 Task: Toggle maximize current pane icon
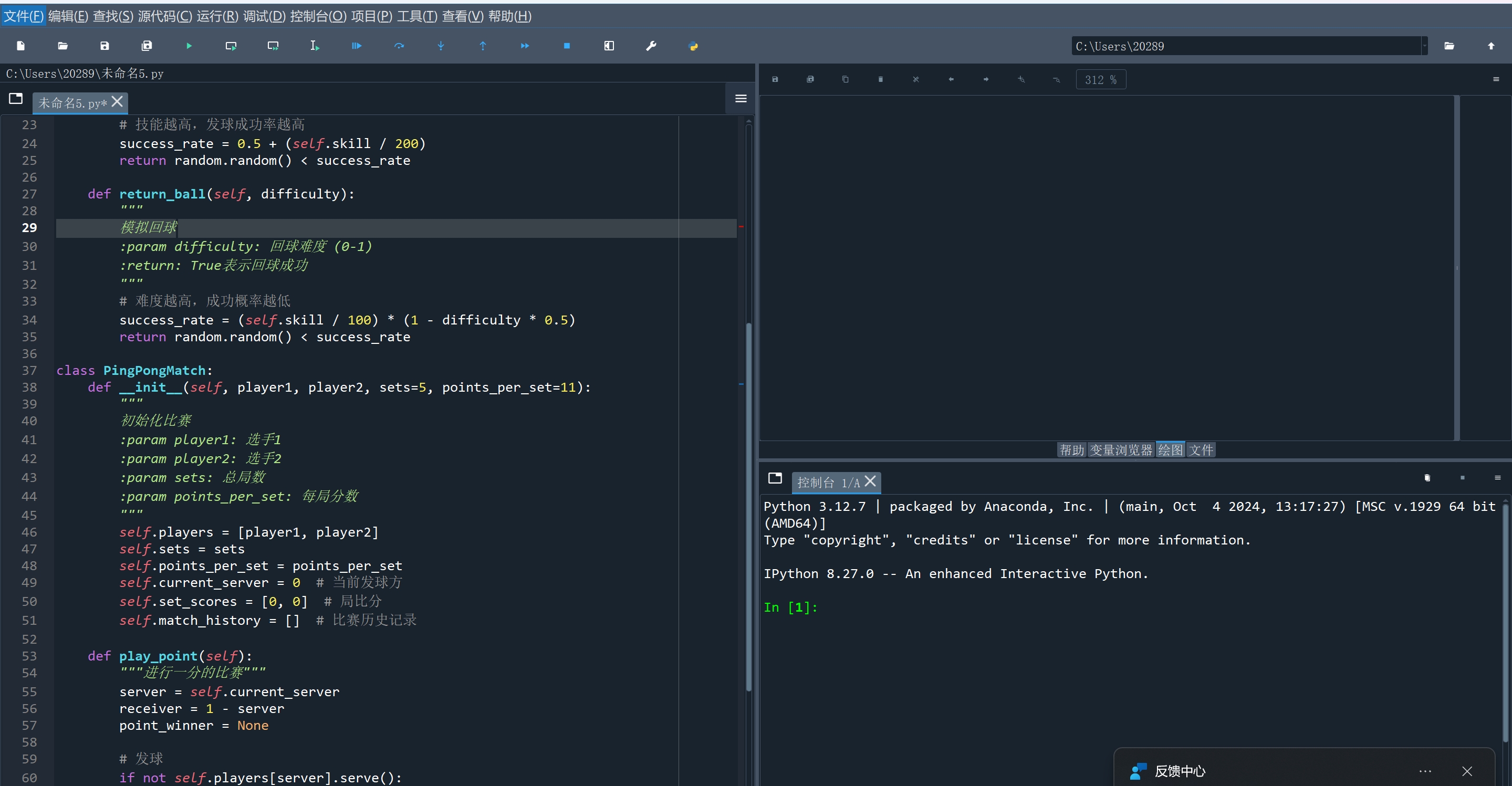(x=609, y=46)
